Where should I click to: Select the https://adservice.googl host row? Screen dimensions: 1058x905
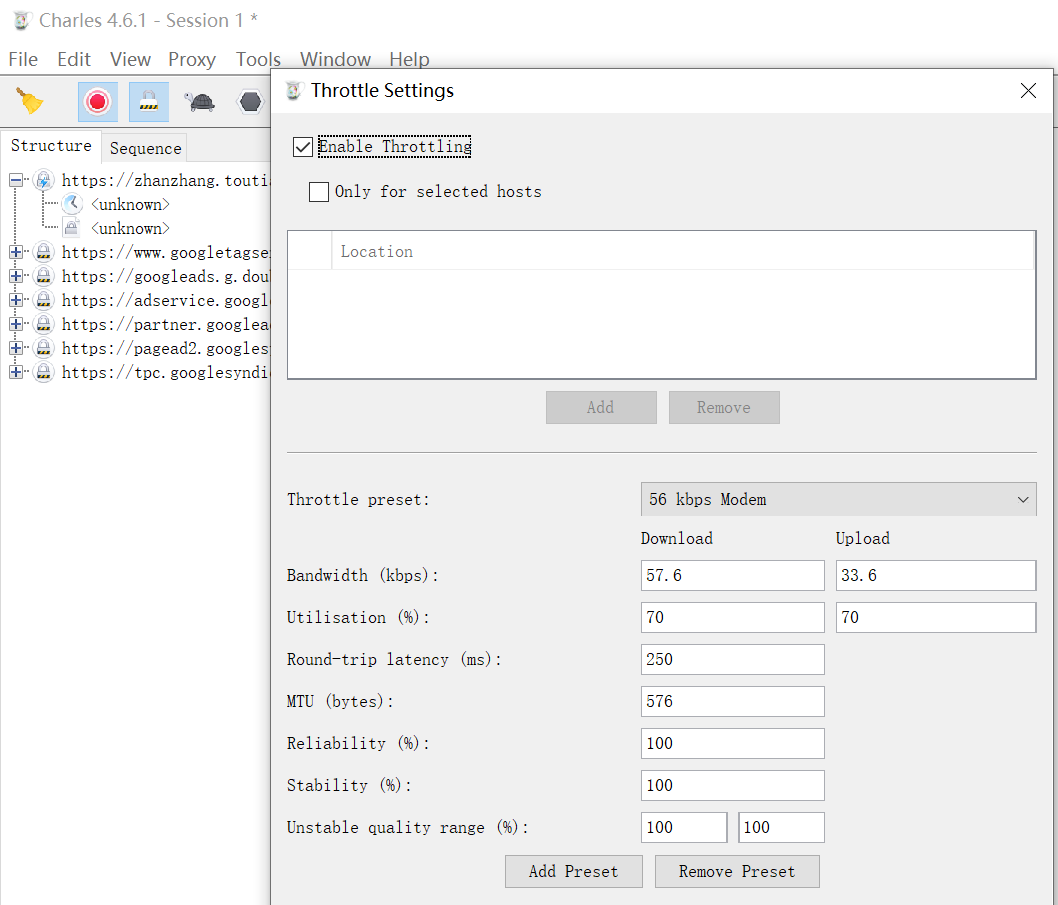coord(165,300)
